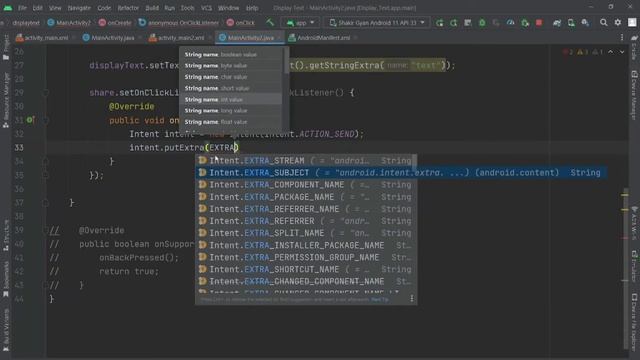Click Attach Debugger to Android Process icon
Screen dimensions: 640x360
point(525,23)
